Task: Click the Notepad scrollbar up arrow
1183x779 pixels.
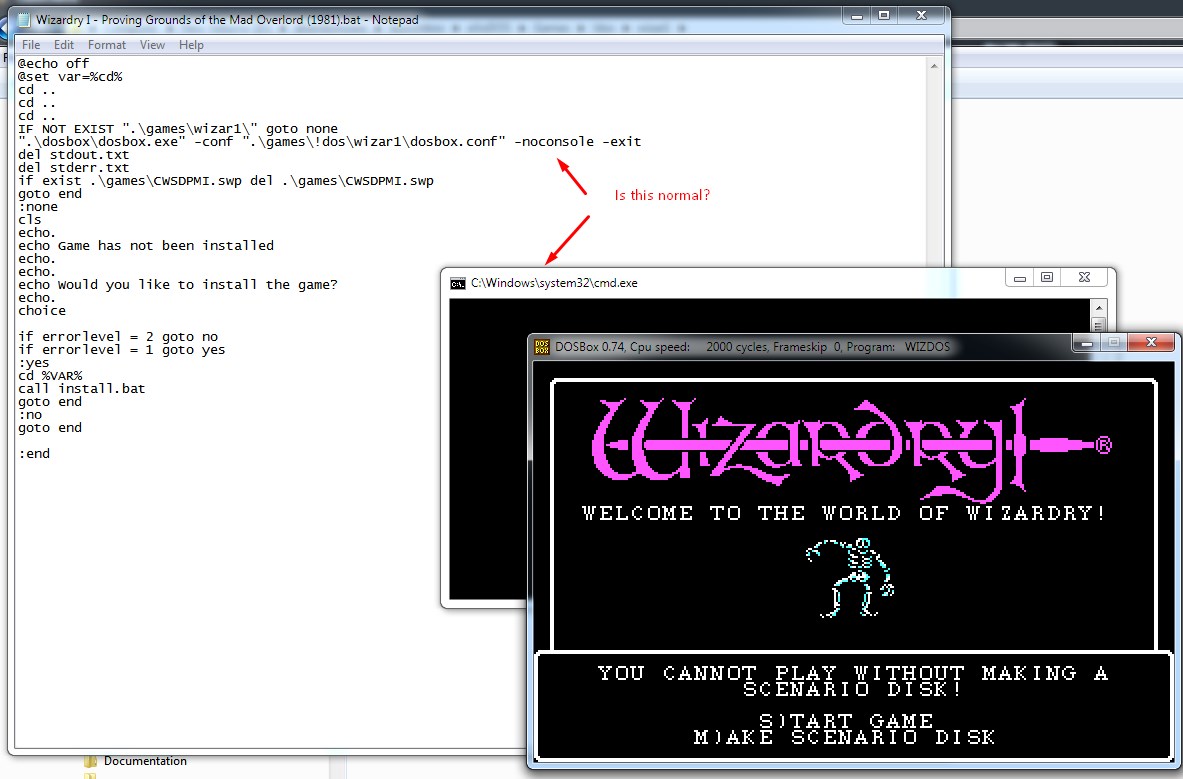Action: pos(934,67)
